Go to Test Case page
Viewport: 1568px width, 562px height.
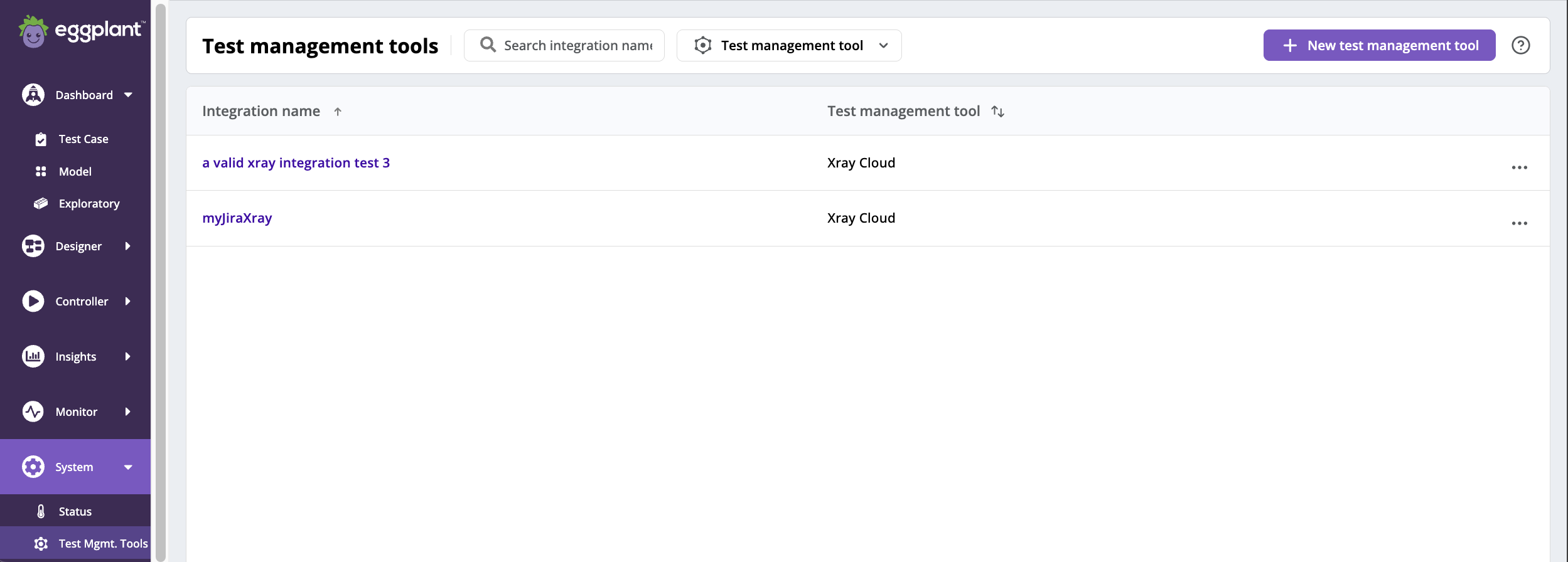point(83,139)
